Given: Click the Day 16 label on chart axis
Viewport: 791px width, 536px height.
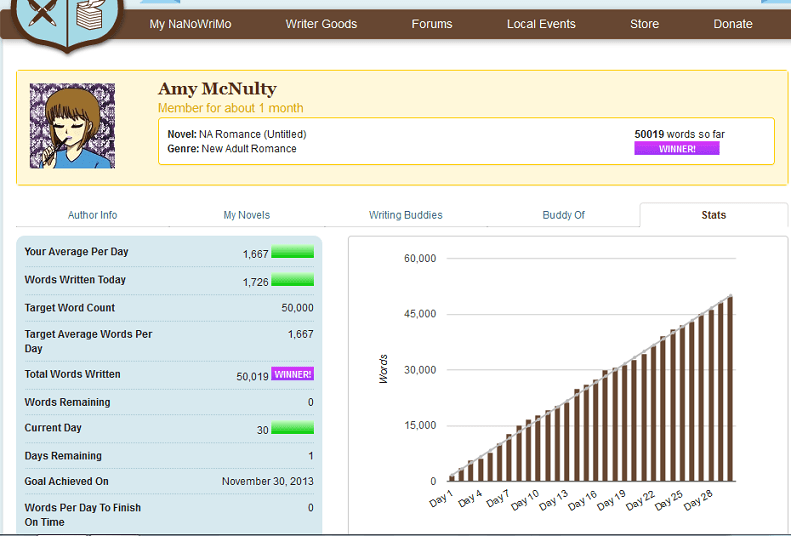Looking at the screenshot, I should point(583,500).
